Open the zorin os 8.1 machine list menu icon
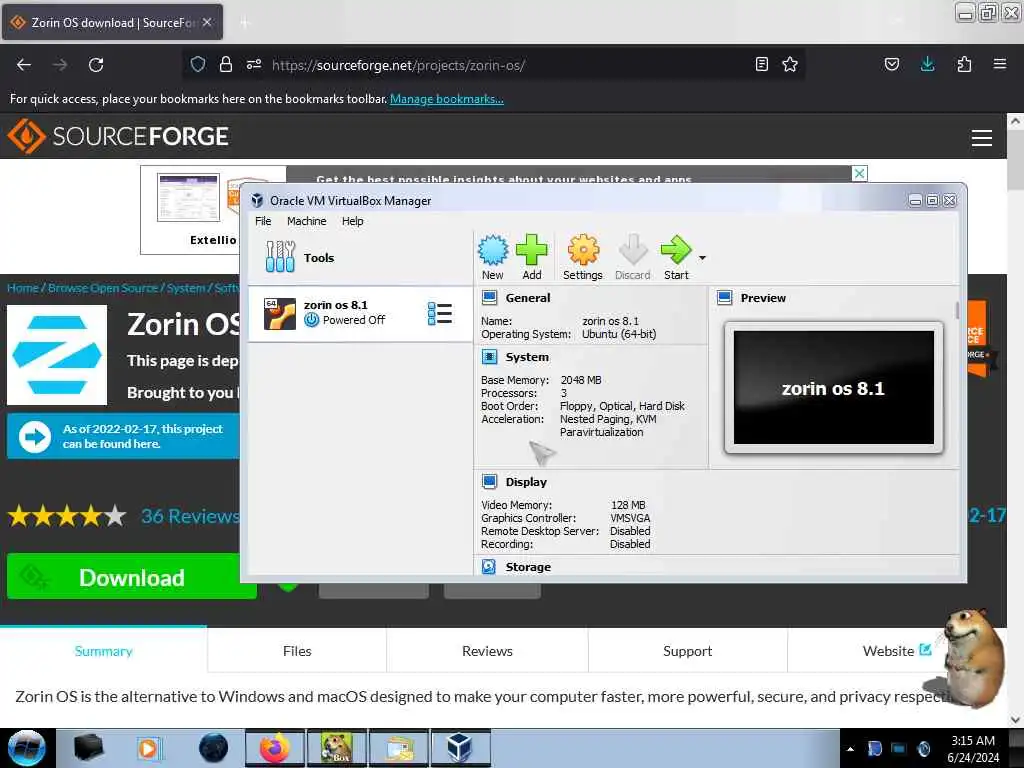1024x768 pixels. coord(440,313)
